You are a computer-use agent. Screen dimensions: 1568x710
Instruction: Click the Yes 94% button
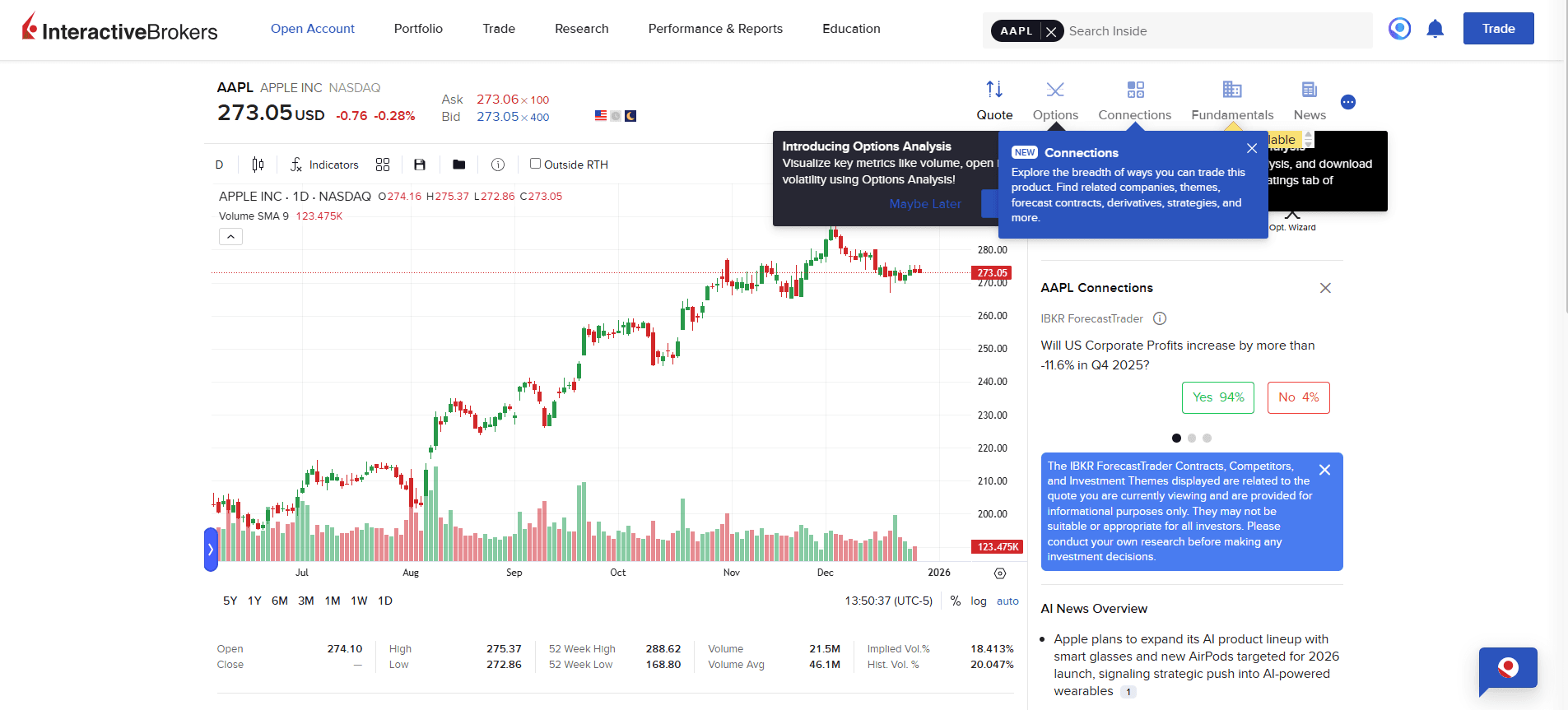pyautogui.click(x=1218, y=397)
